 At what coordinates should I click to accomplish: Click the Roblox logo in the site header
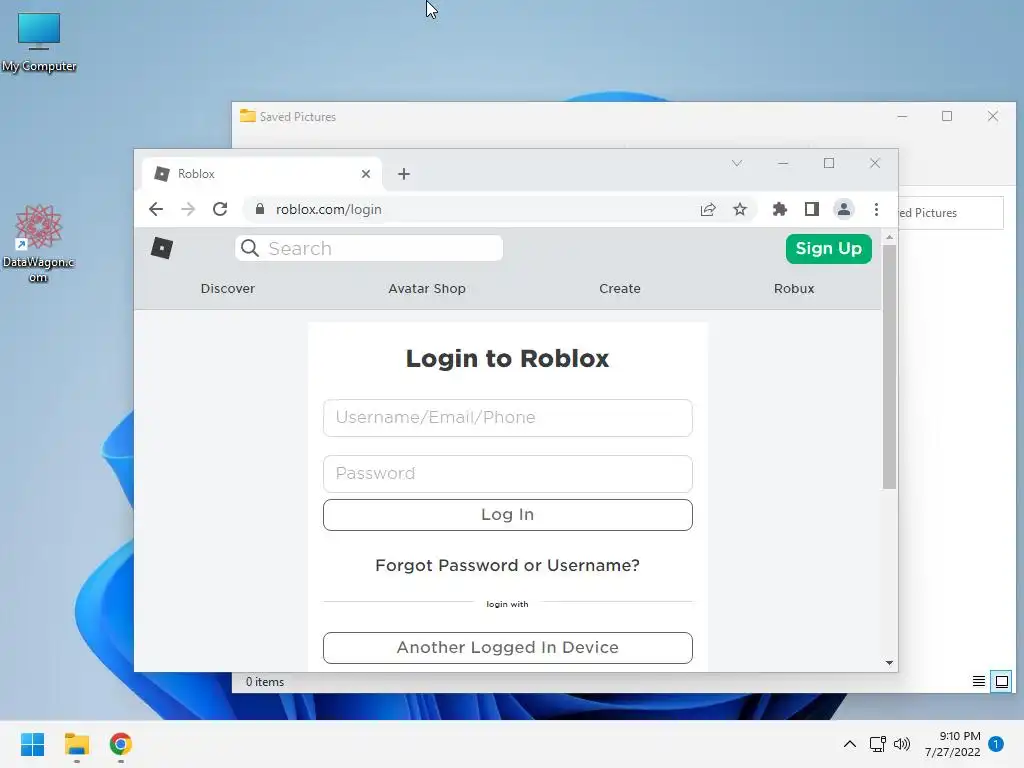[x=162, y=248]
